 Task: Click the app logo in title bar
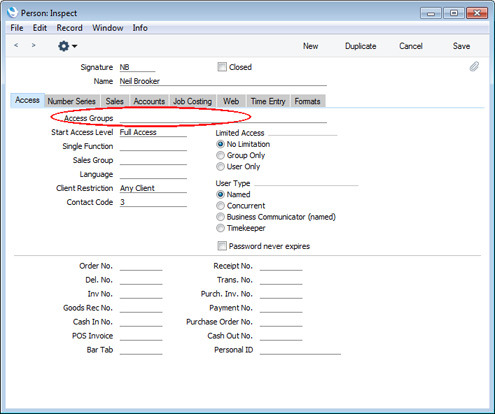(12, 13)
